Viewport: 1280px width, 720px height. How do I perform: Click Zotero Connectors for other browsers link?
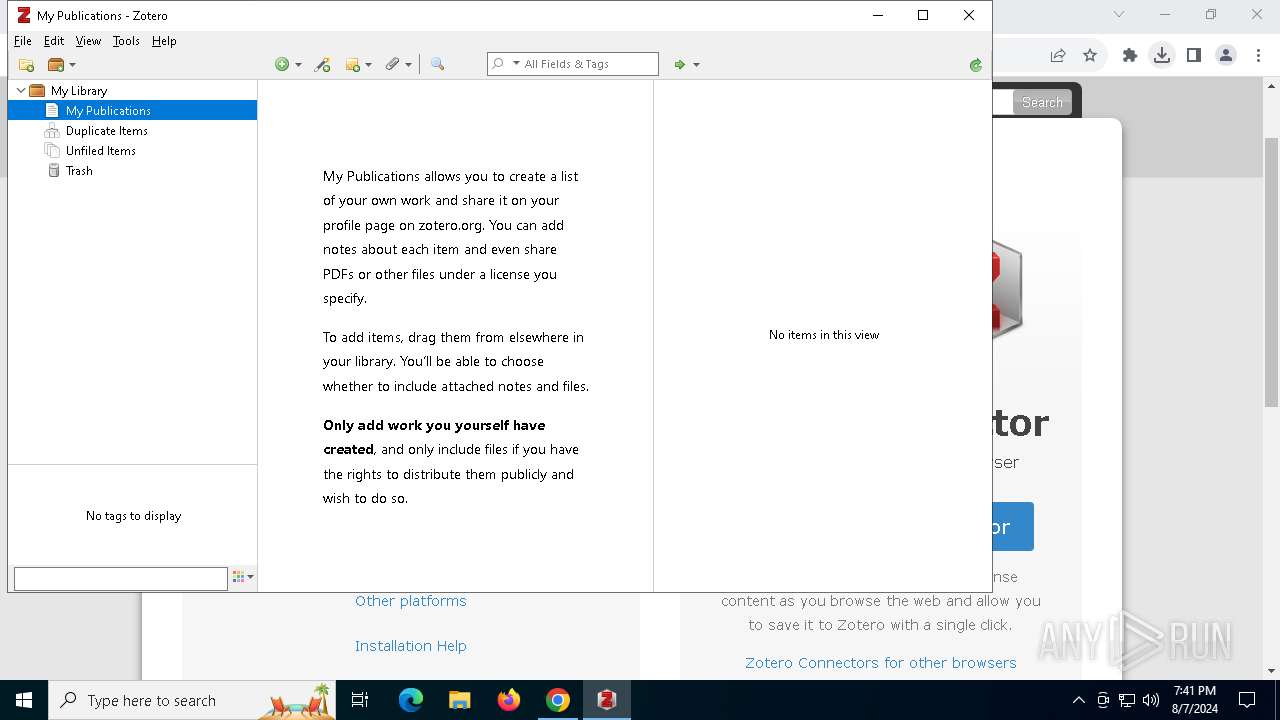coord(880,663)
